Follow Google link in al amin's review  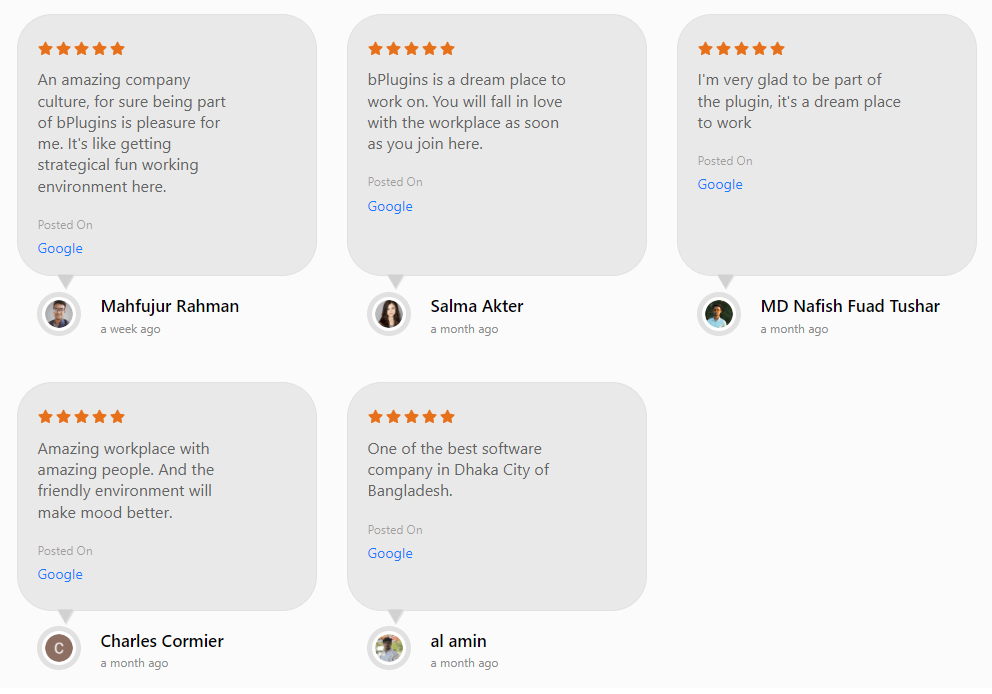[390, 553]
